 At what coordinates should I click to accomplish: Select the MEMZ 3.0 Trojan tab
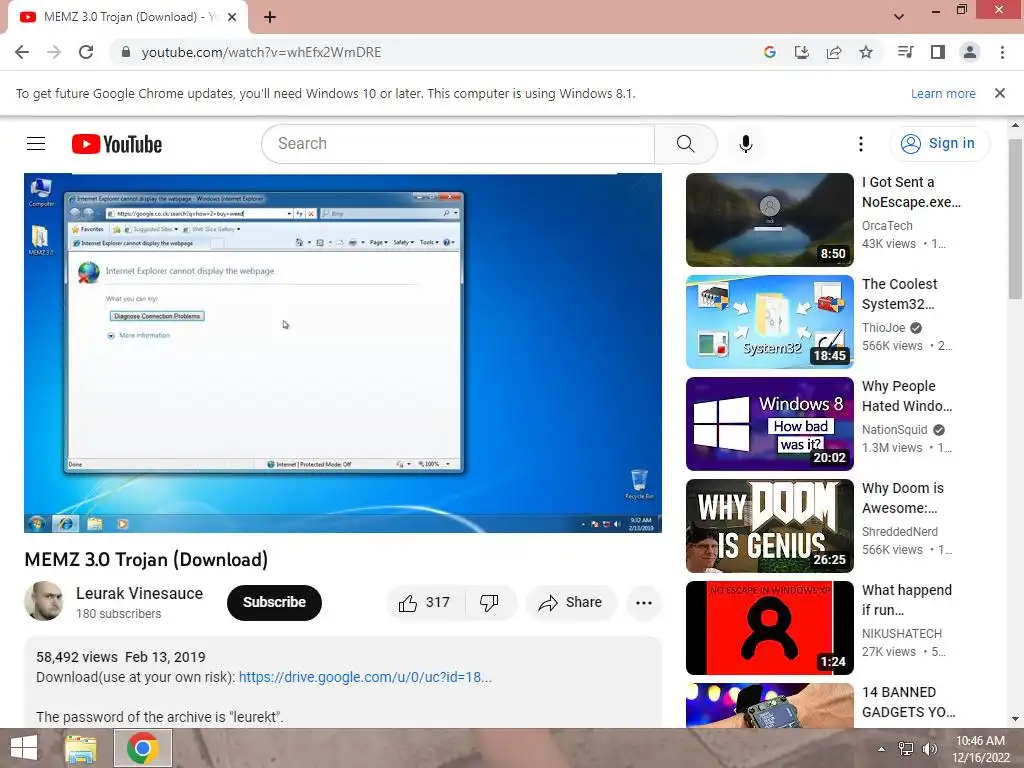coord(128,17)
